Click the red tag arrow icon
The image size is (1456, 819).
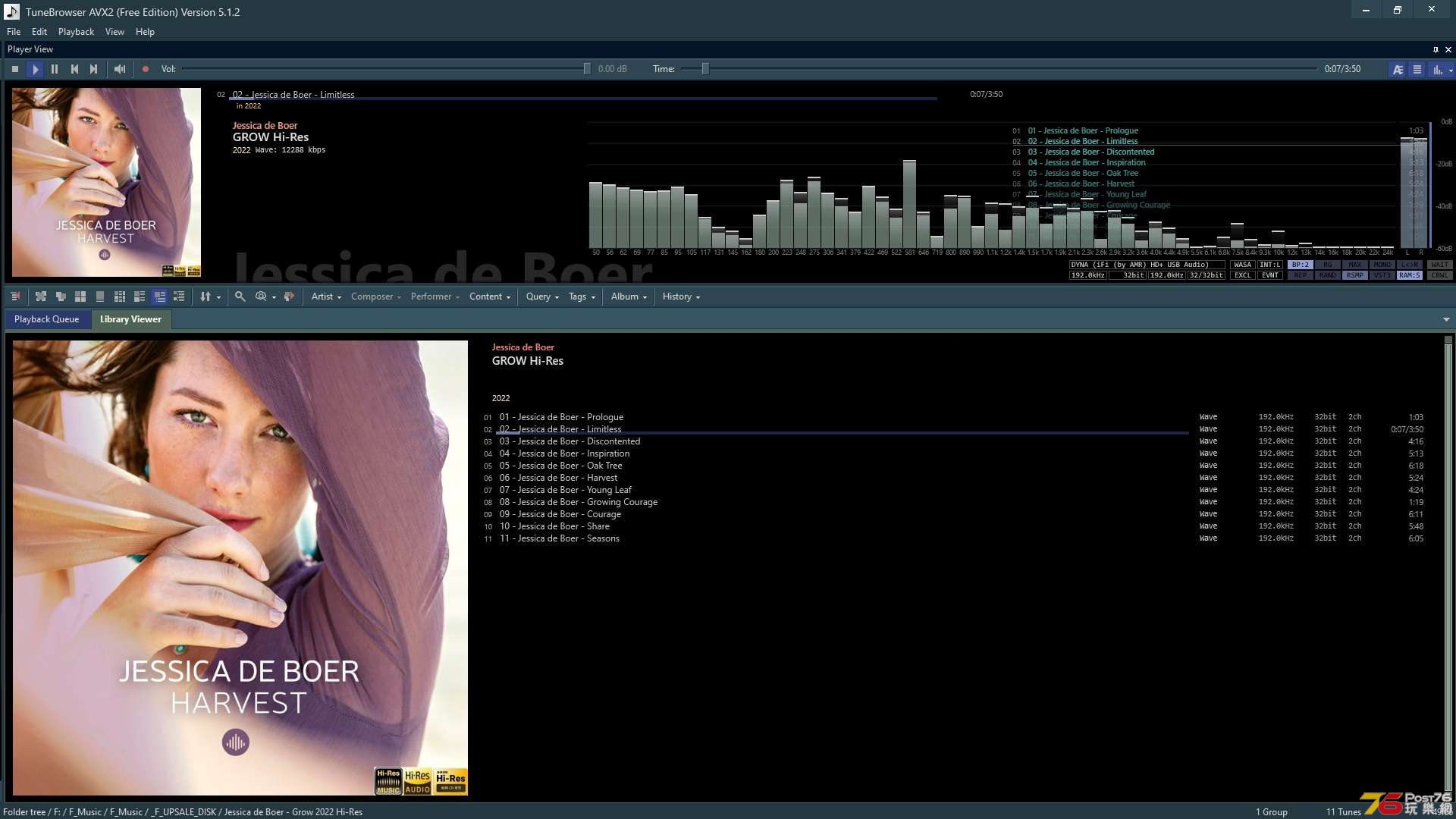tap(289, 297)
